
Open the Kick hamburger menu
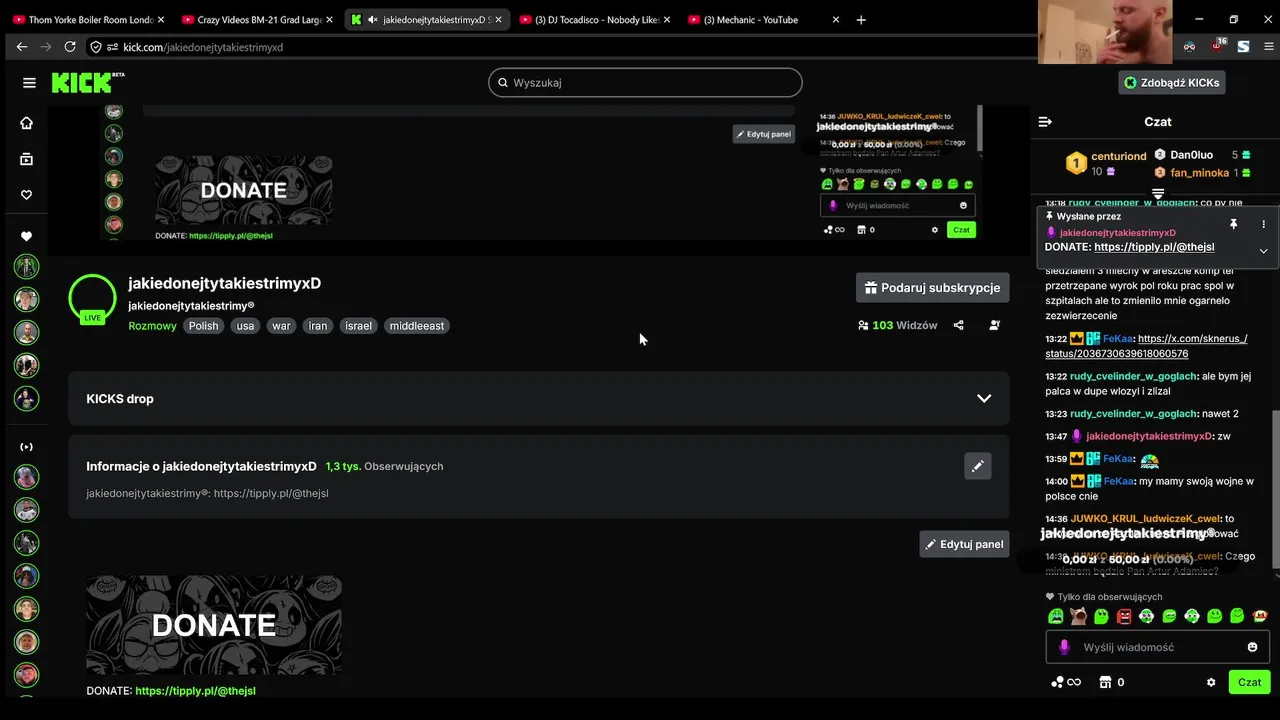point(29,83)
